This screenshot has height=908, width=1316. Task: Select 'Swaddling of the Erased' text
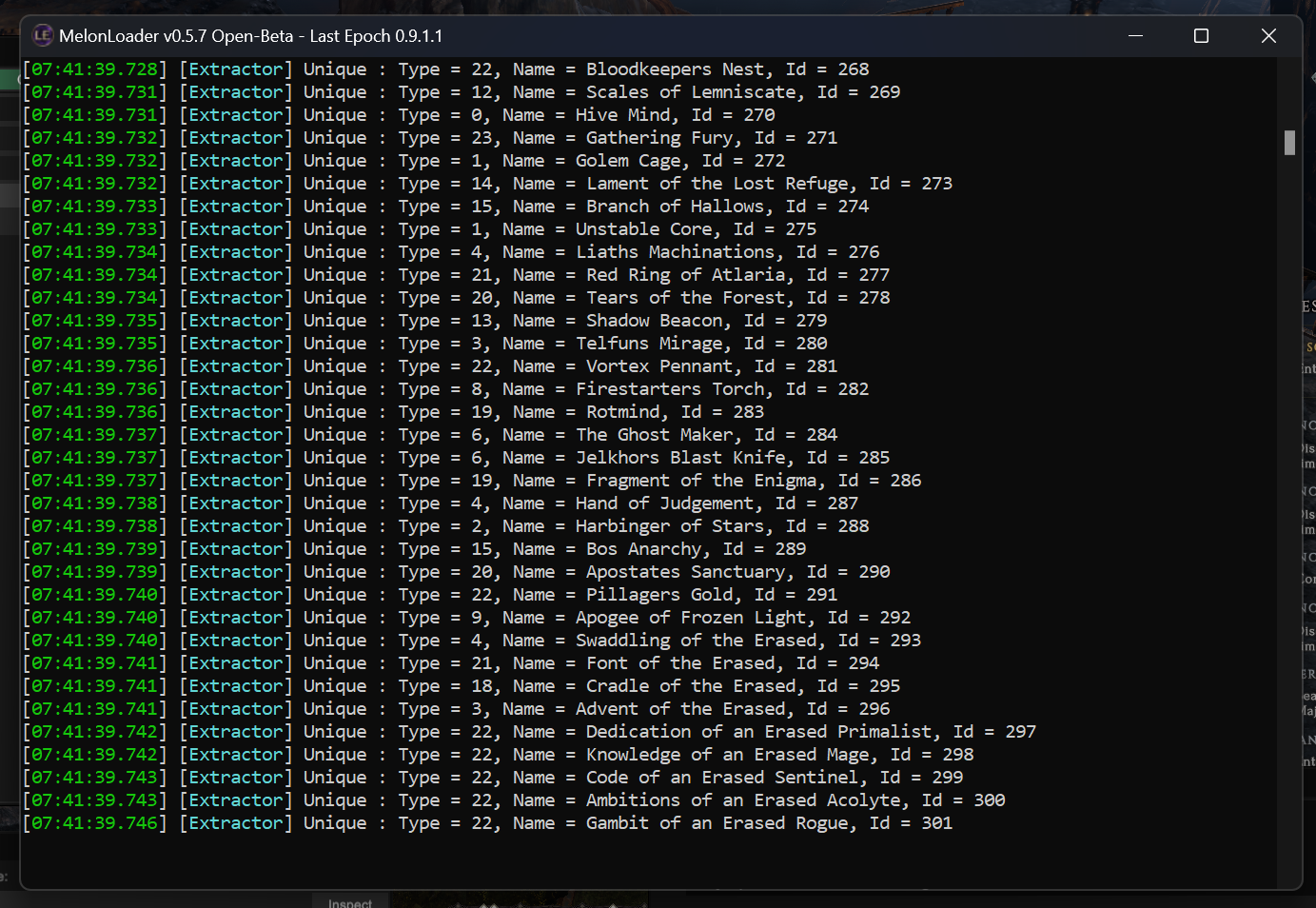coord(696,641)
